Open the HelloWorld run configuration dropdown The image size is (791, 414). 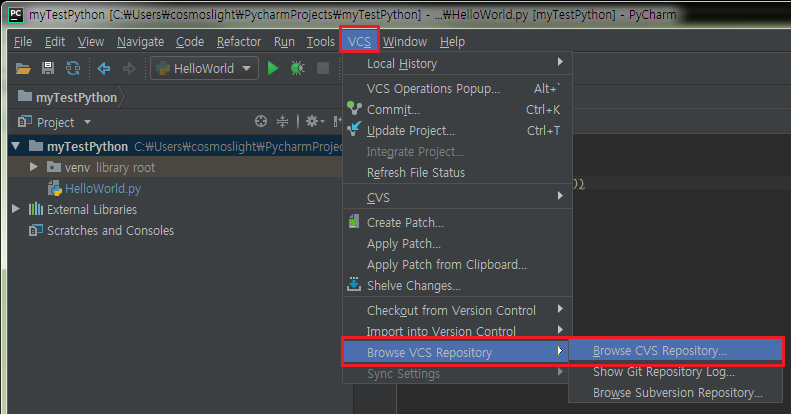[205, 68]
